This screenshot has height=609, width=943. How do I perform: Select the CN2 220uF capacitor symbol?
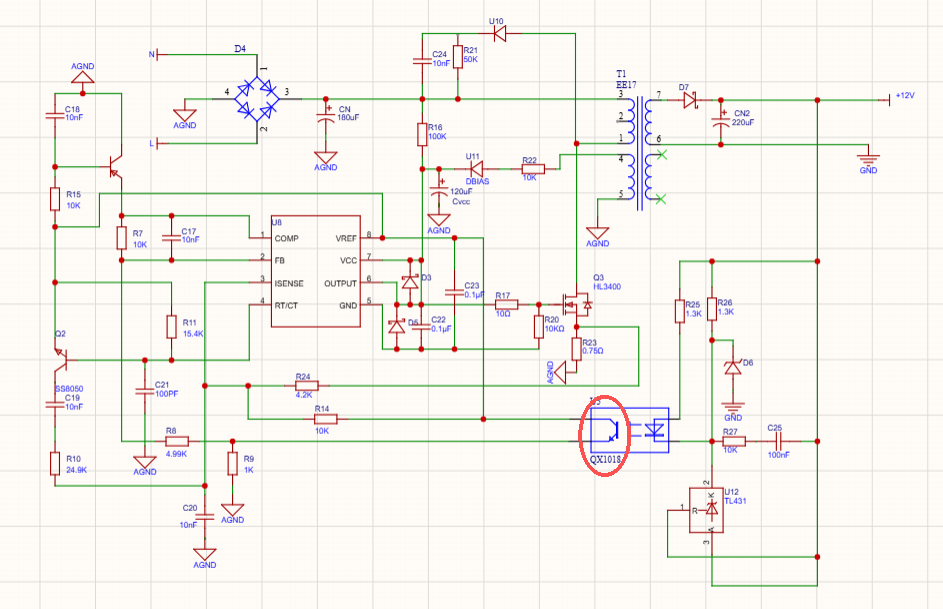[720, 118]
